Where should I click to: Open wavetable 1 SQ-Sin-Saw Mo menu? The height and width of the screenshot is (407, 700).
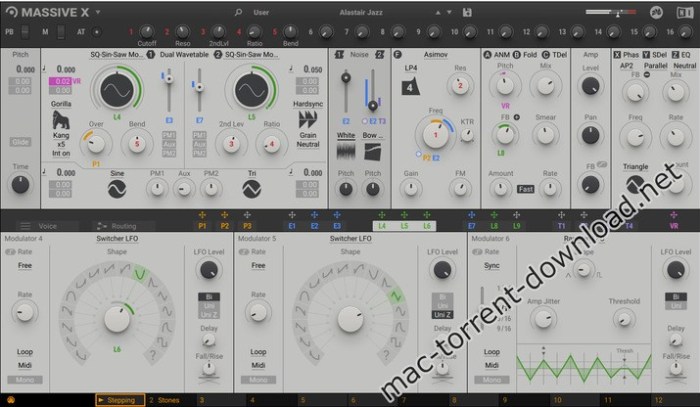click(x=117, y=54)
